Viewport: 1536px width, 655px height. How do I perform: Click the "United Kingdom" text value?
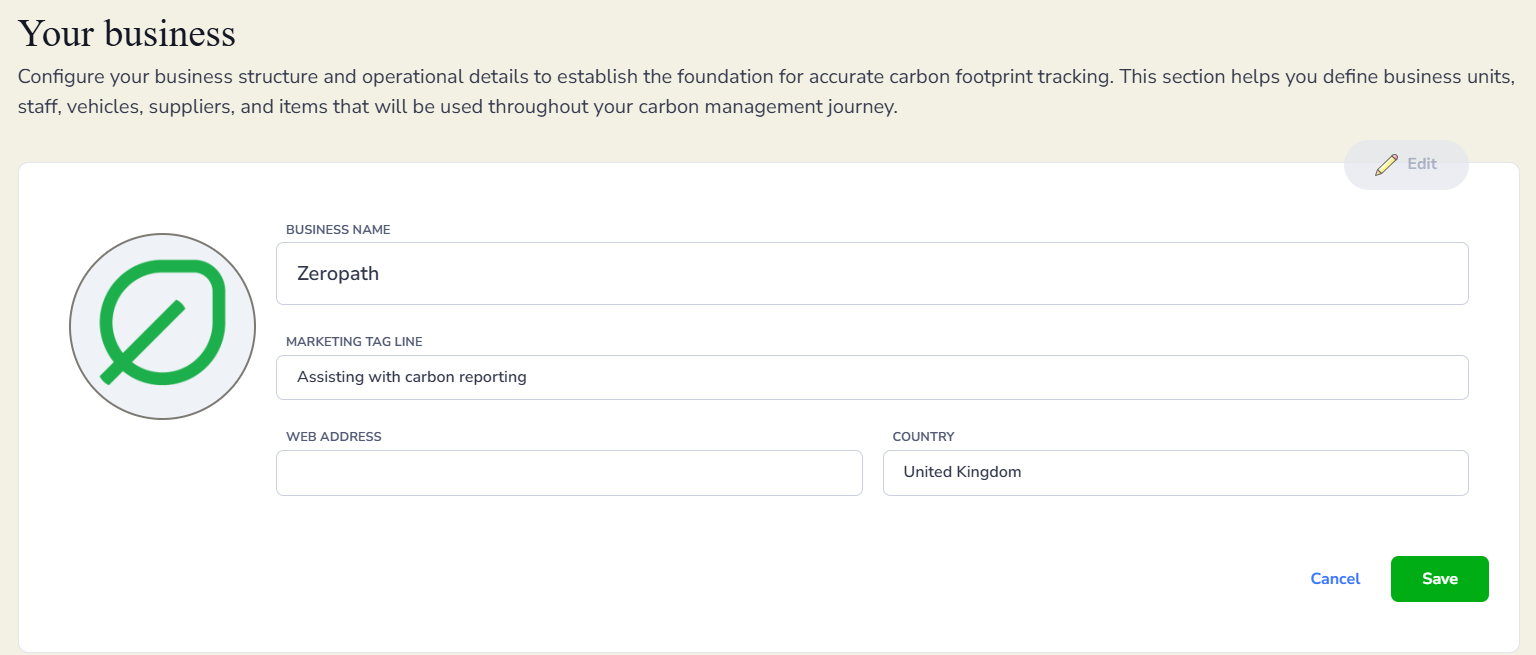coord(962,472)
